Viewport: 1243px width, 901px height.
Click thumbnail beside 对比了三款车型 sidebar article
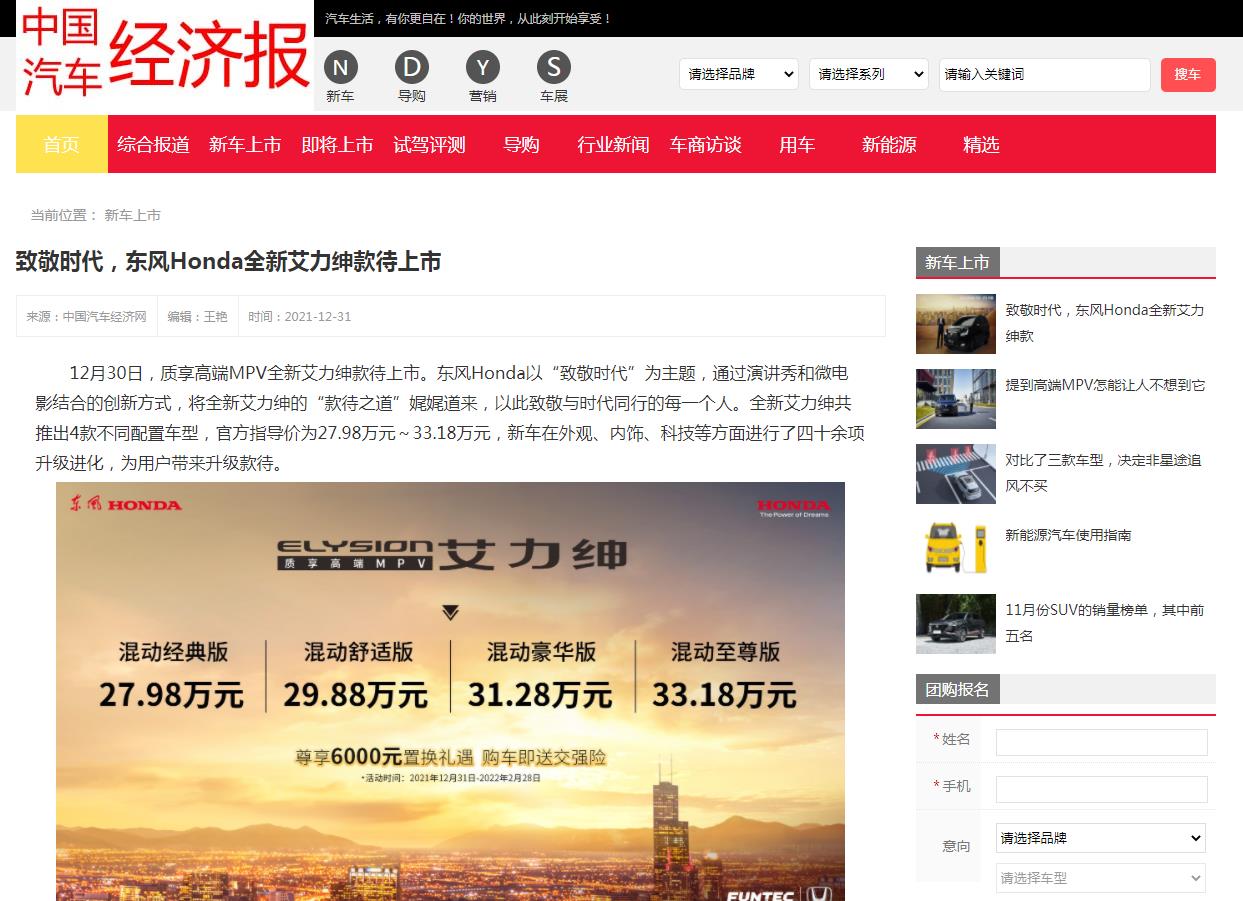(956, 474)
